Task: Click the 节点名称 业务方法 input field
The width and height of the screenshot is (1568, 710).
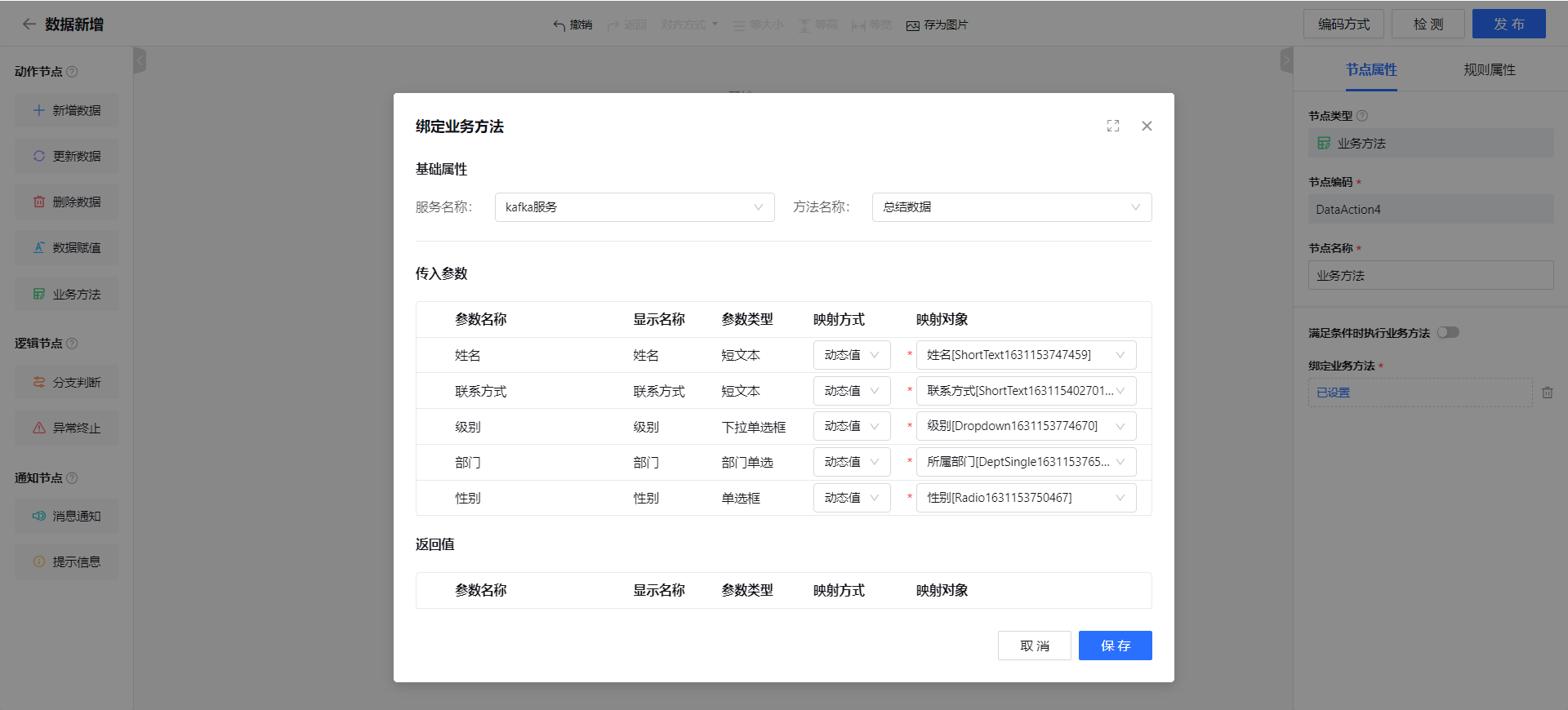Action: pos(1431,275)
